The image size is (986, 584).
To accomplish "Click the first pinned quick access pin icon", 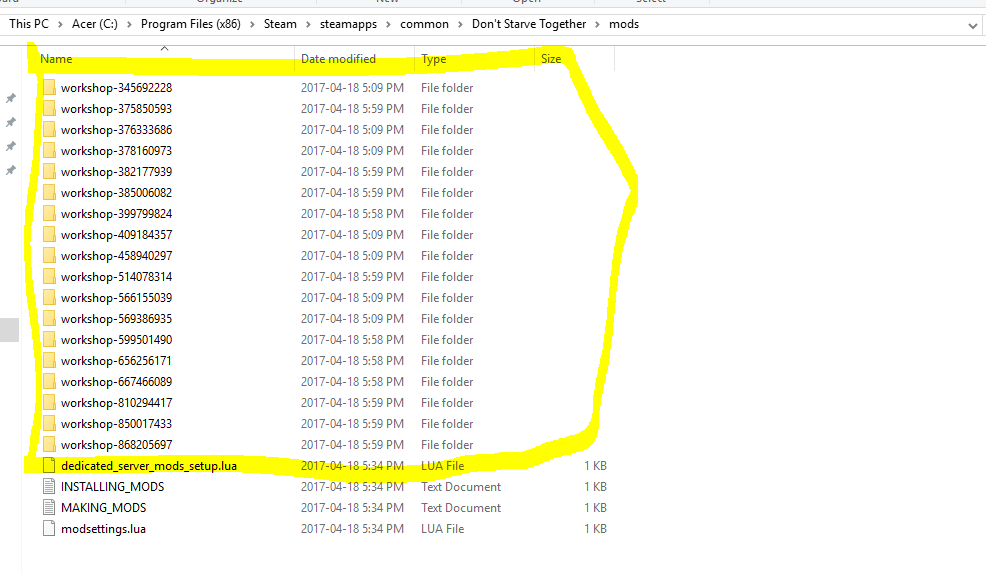I will click(11, 98).
